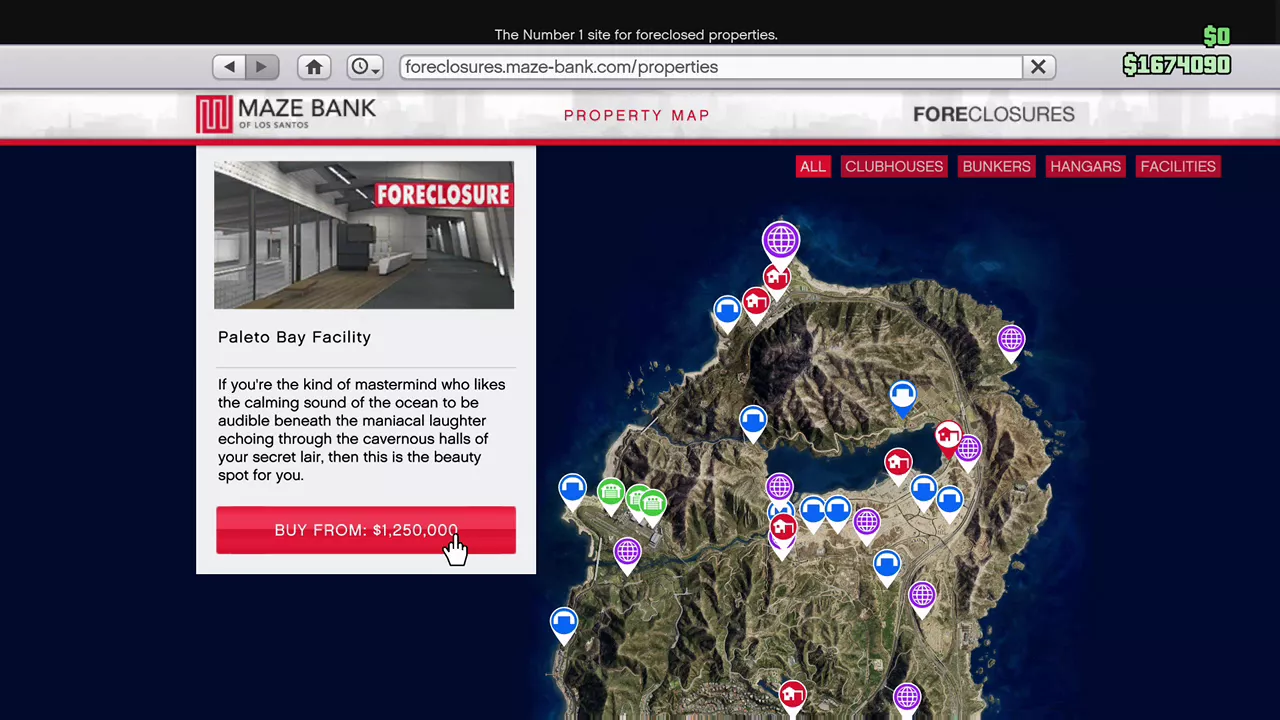Select purple facility marker beside red-pointer clubhouse
Screen dimensions: 1280x720
969,450
